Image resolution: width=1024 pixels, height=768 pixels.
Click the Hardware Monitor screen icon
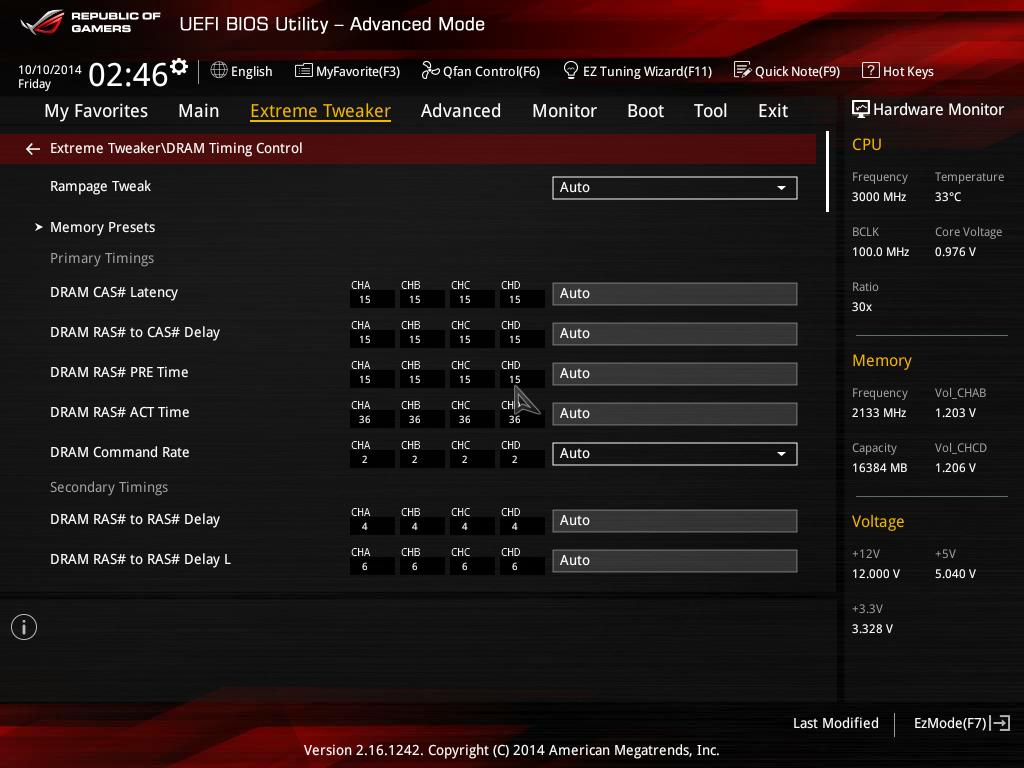click(x=861, y=109)
